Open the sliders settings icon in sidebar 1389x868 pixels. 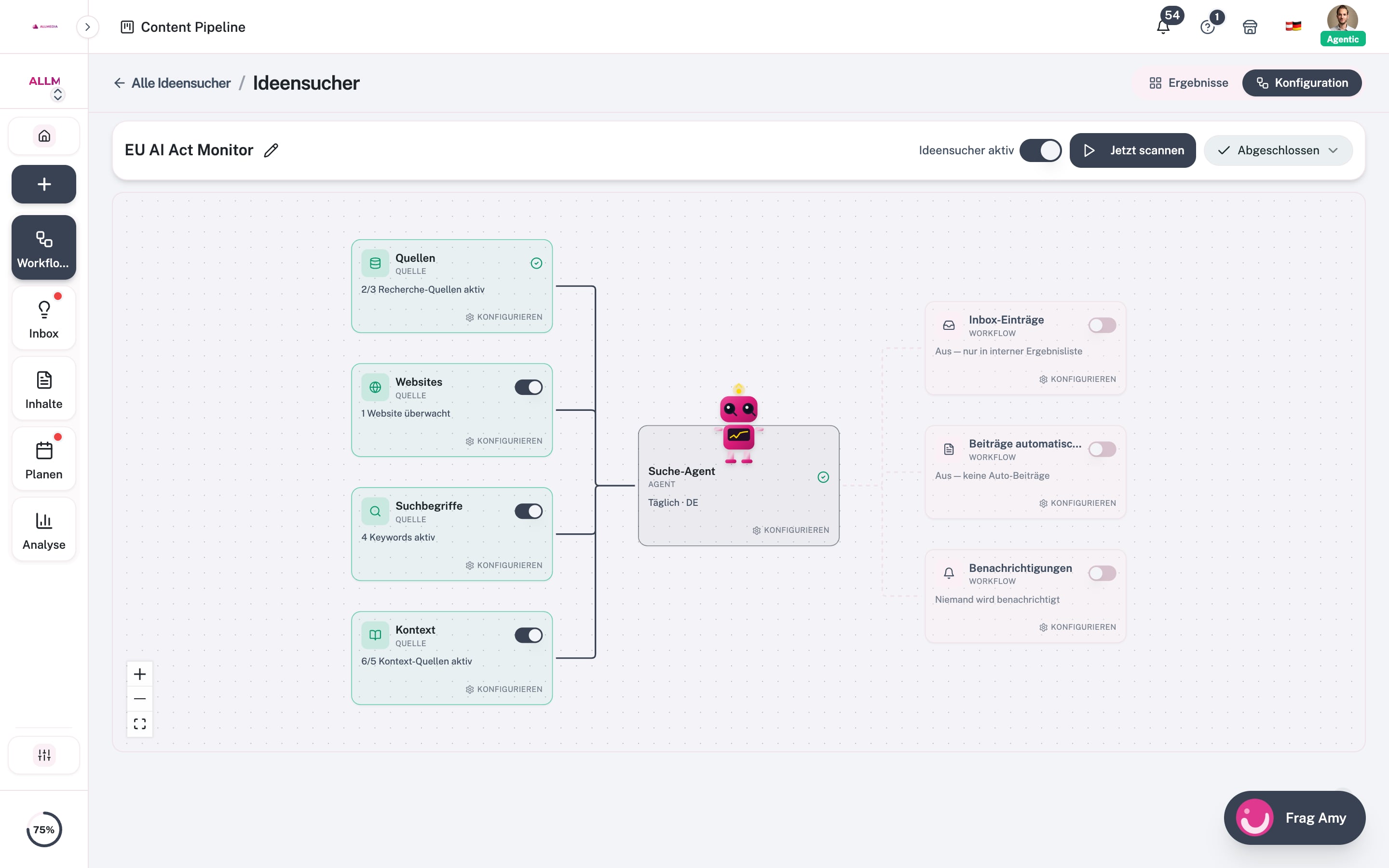coord(44,755)
